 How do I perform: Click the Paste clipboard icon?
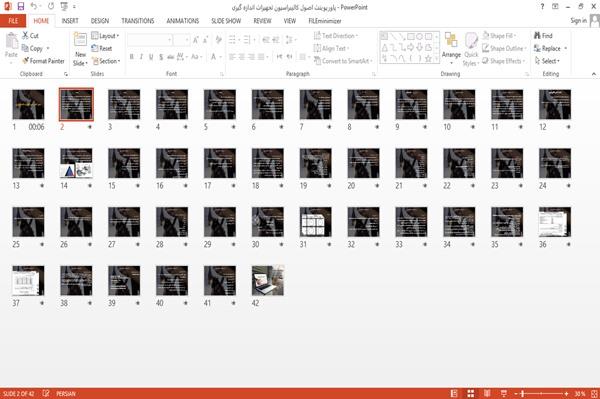pyautogui.click(x=11, y=41)
